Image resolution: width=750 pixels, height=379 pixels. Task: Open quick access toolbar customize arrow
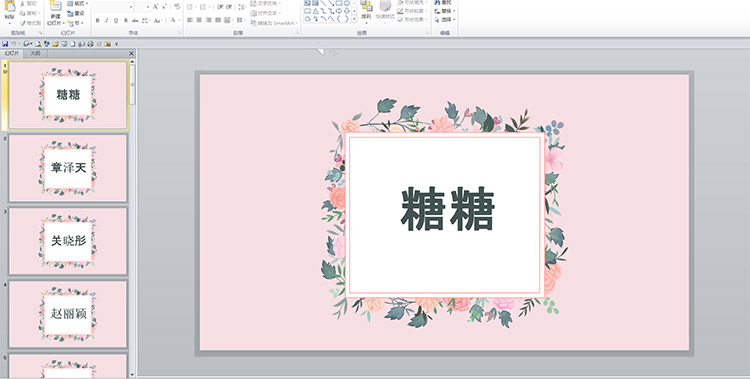click(117, 44)
